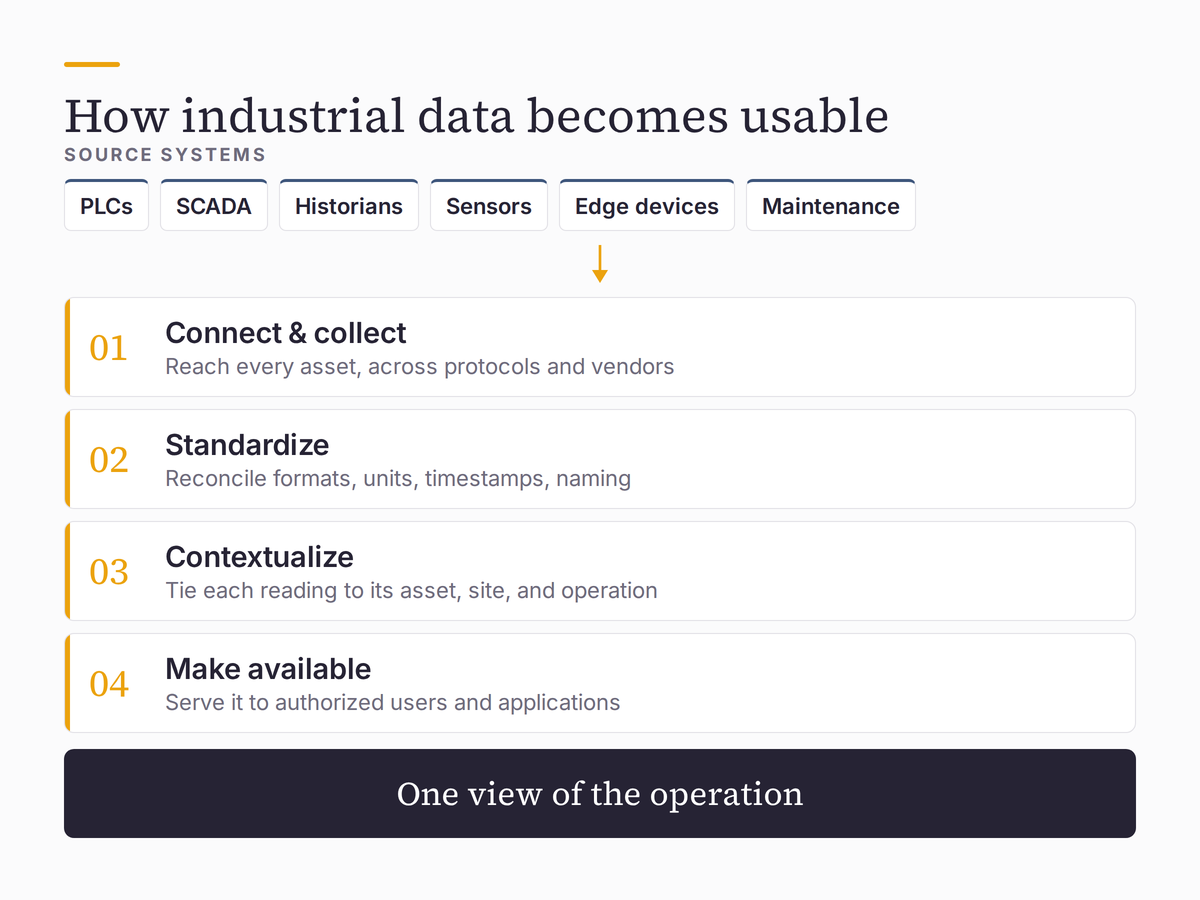Click the Historians chip
This screenshot has width=1200, height=900.
coord(349,205)
